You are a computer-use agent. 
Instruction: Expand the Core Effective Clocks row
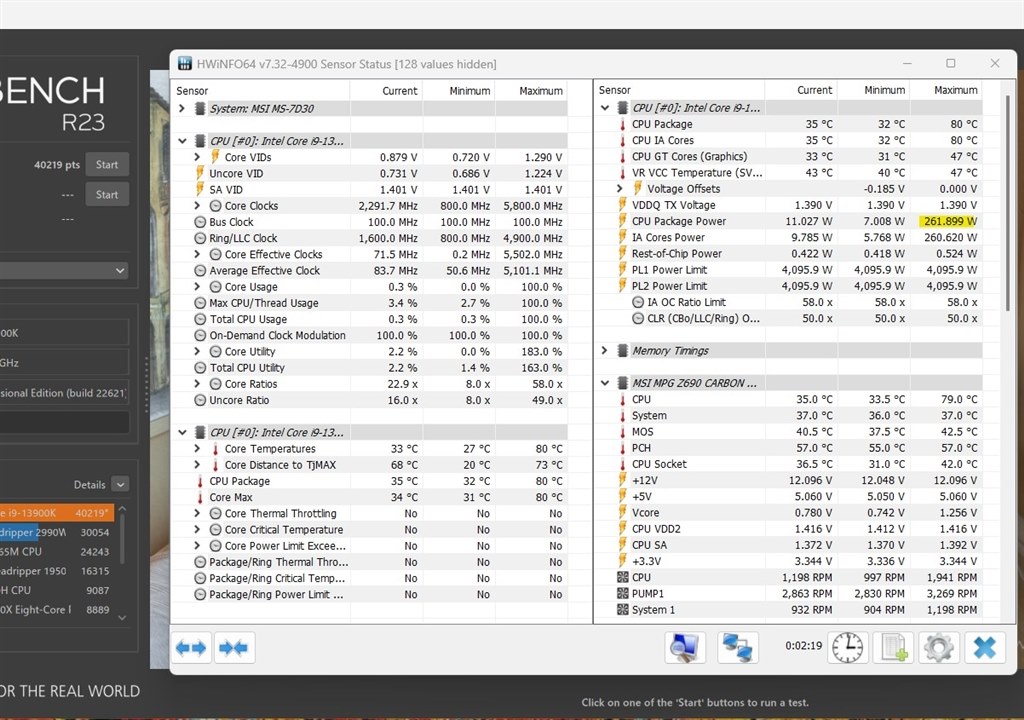tap(197, 254)
